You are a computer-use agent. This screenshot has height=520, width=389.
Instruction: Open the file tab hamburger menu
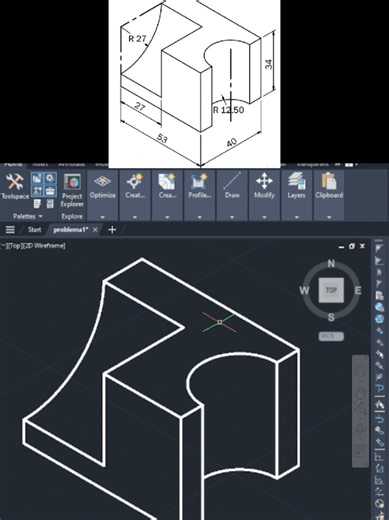(x=10, y=230)
